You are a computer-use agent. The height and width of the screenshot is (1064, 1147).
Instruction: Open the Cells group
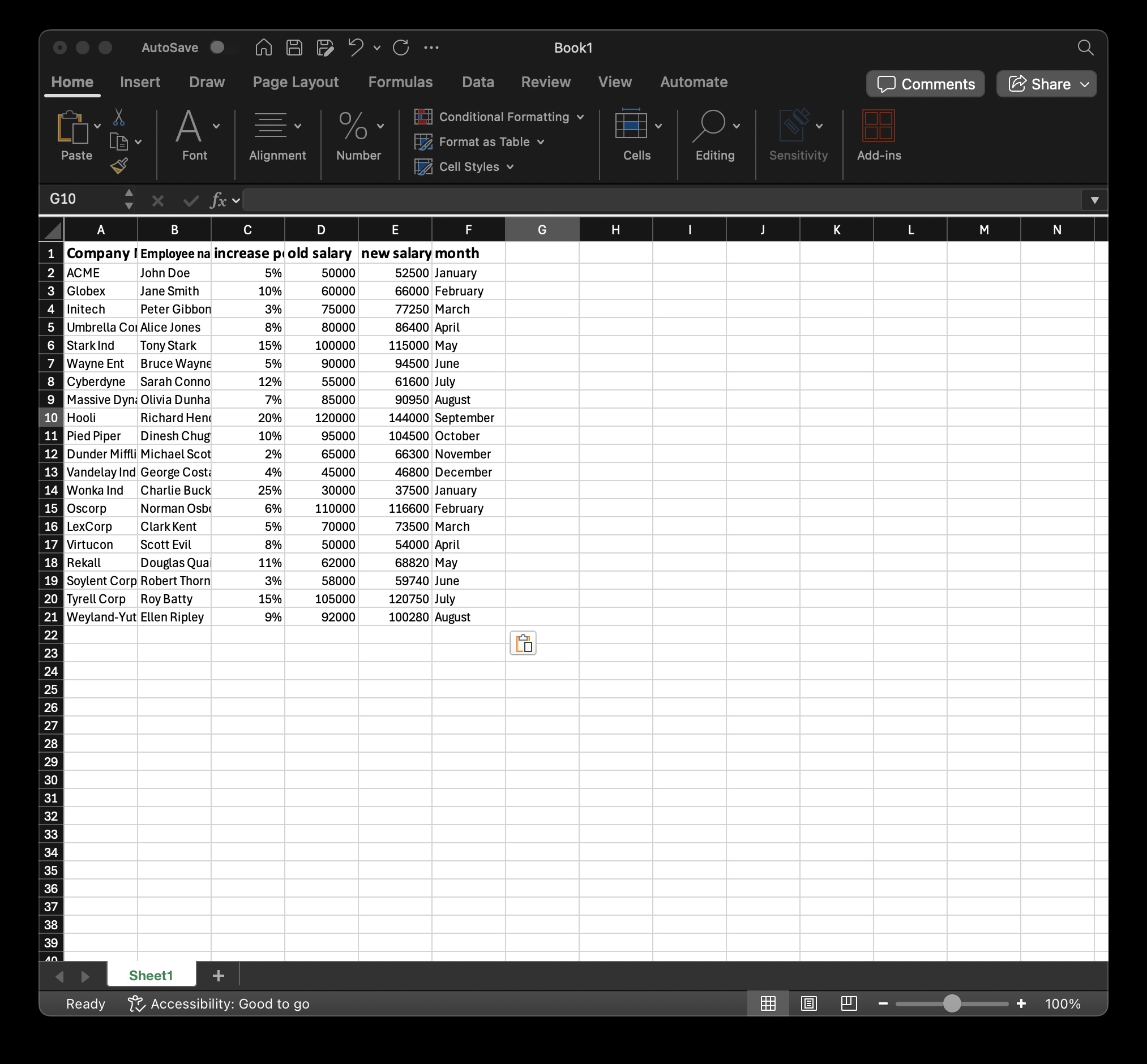coord(637,136)
